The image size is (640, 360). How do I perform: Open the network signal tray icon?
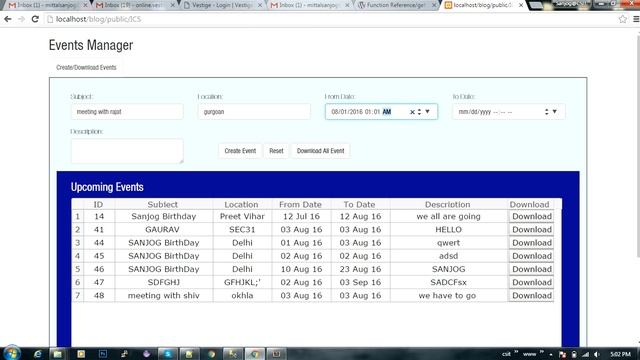point(585,354)
